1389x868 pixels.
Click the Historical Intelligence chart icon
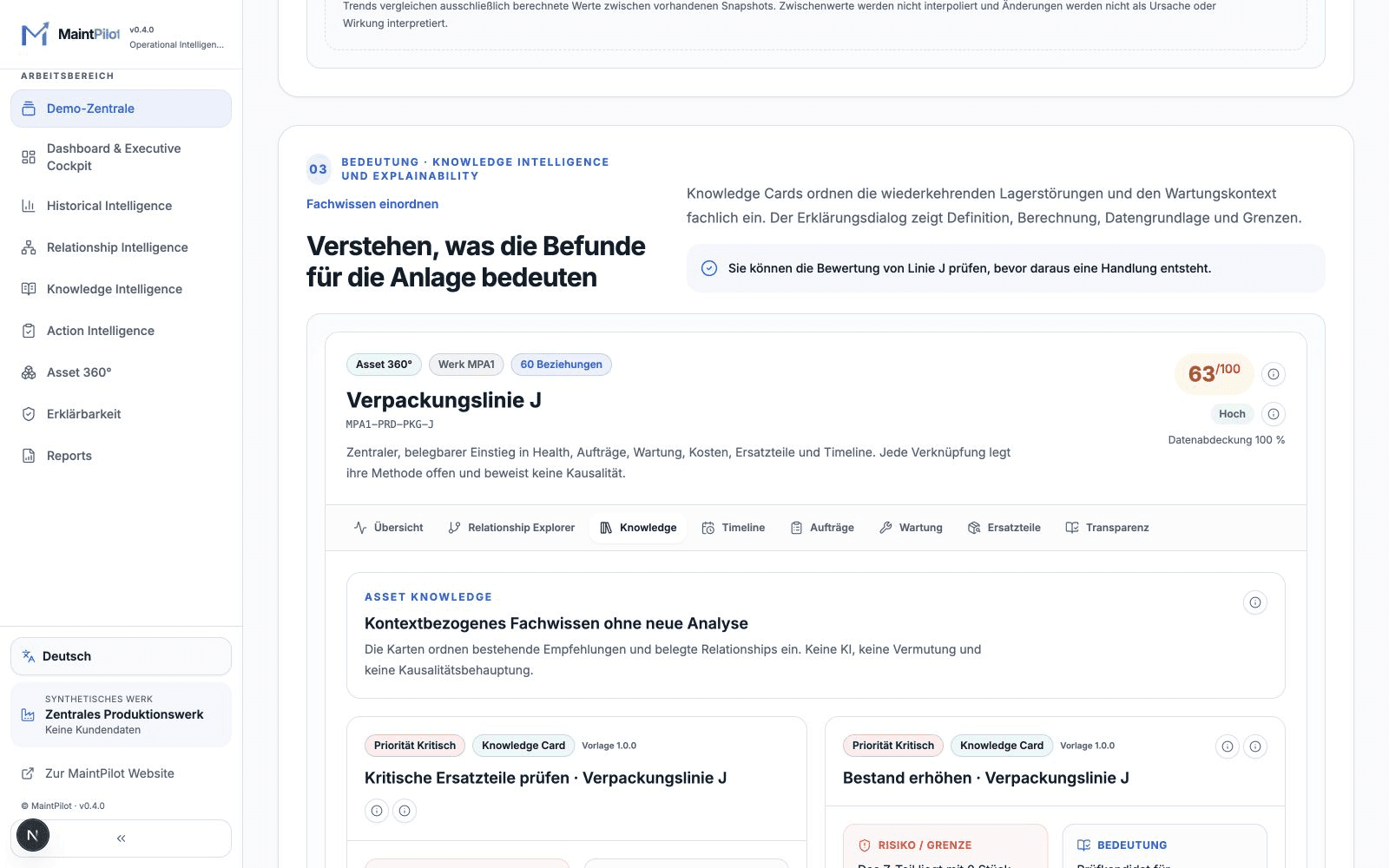click(x=29, y=206)
